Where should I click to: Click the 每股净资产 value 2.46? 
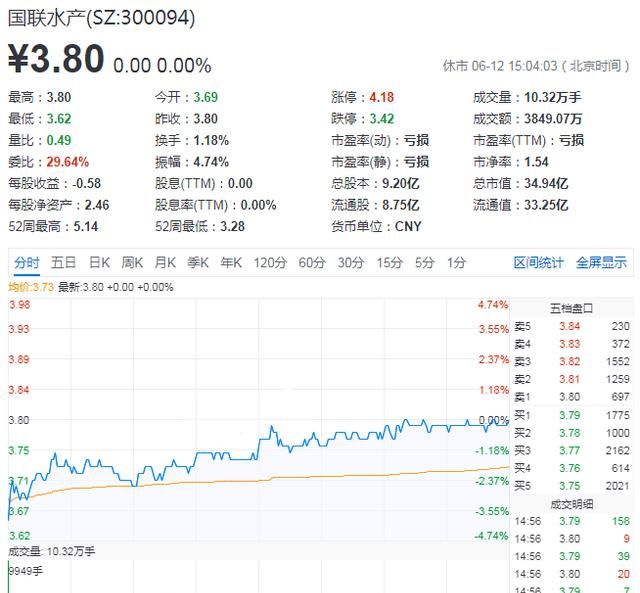pyautogui.click(x=97, y=205)
